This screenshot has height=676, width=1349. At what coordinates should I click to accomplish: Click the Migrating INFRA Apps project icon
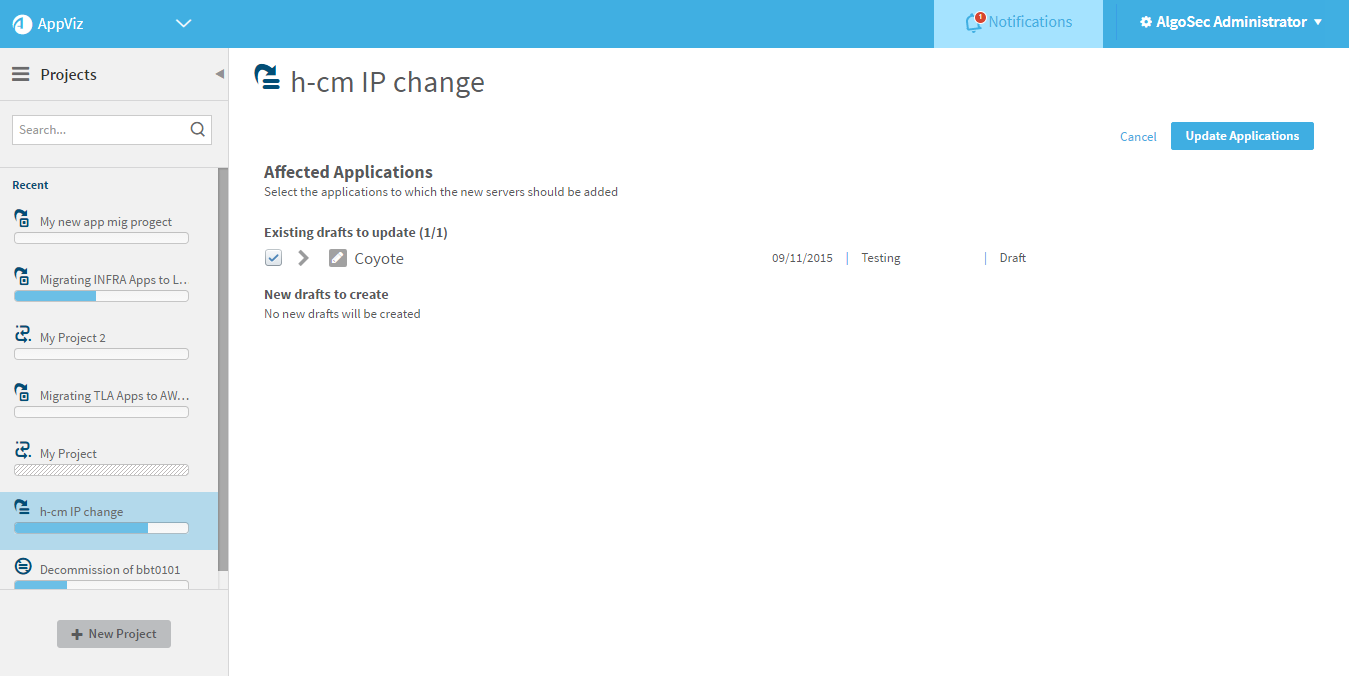[22, 277]
